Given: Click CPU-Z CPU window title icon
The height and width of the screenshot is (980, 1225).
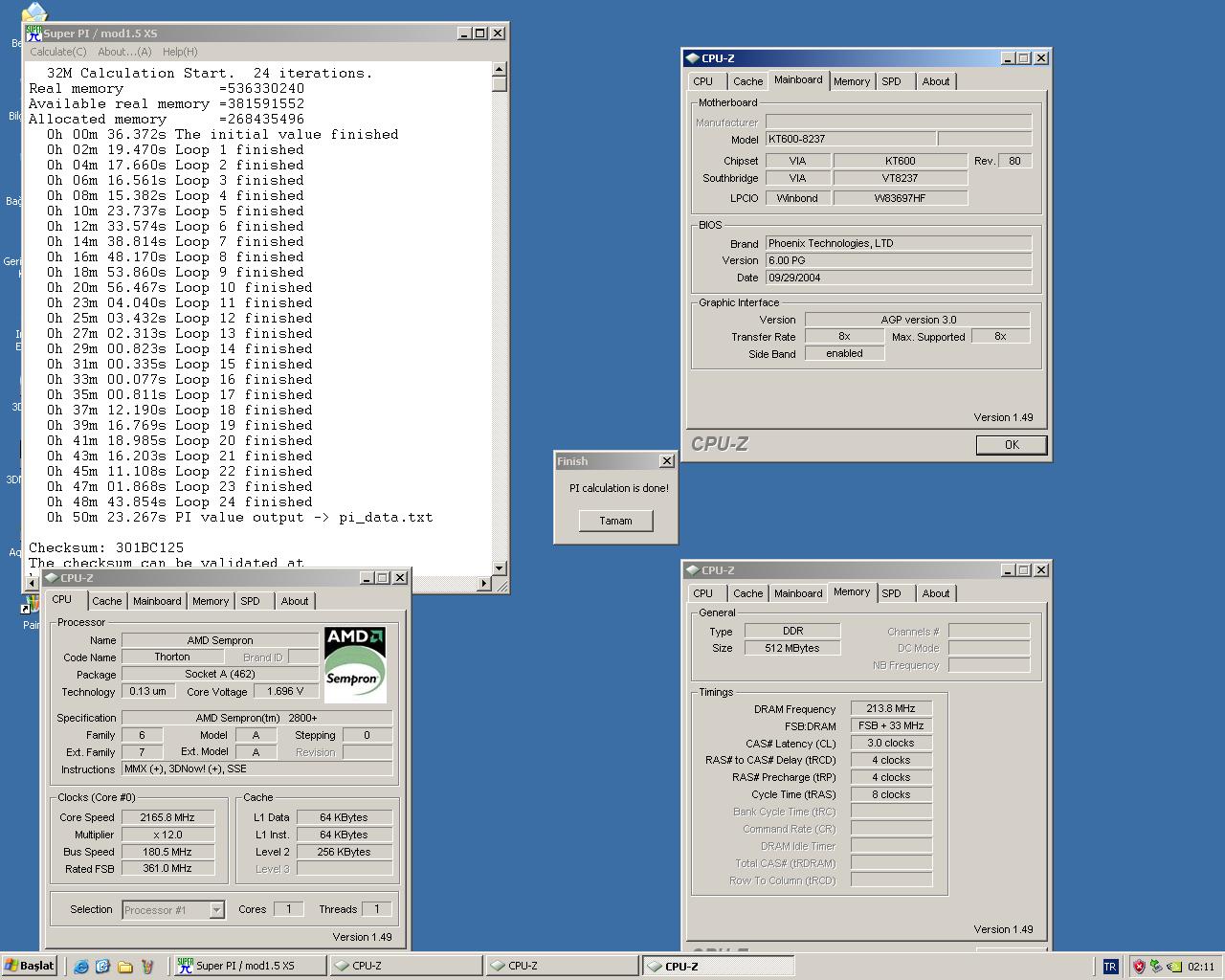Looking at the screenshot, I should [52, 578].
